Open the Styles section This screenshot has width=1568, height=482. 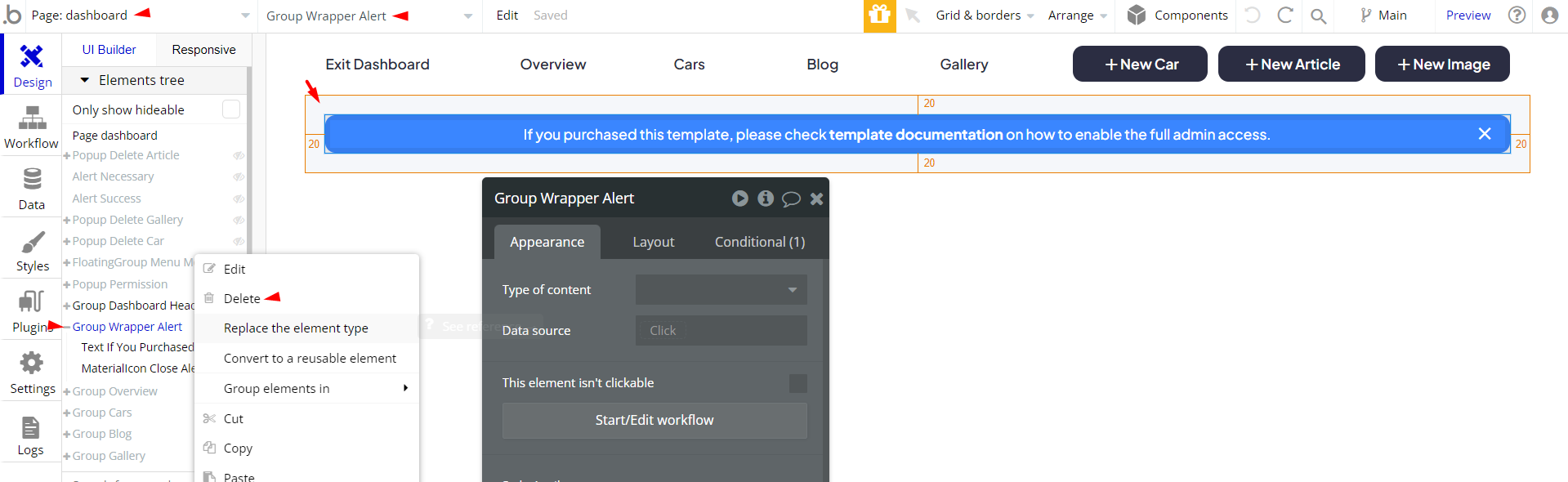[32, 250]
